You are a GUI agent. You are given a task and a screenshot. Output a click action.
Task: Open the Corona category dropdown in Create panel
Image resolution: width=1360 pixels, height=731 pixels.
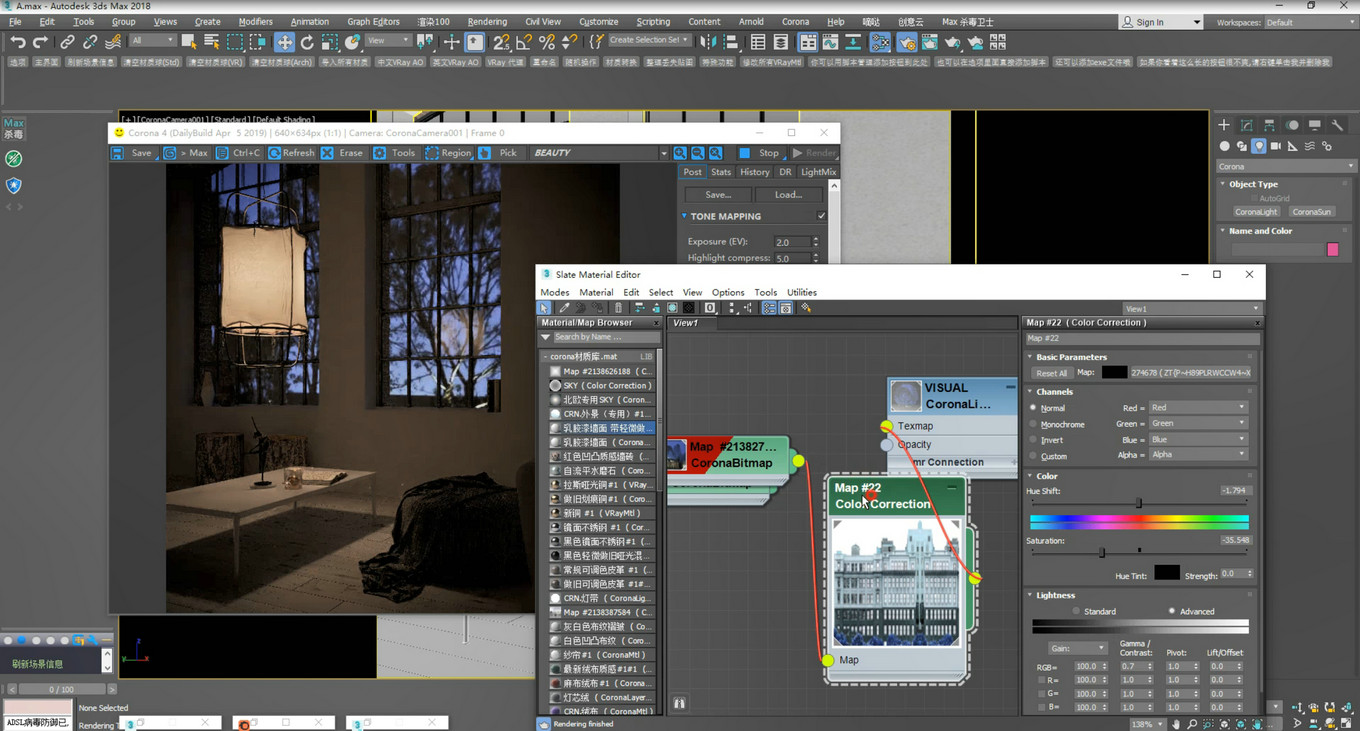[x=1285, y=166]
